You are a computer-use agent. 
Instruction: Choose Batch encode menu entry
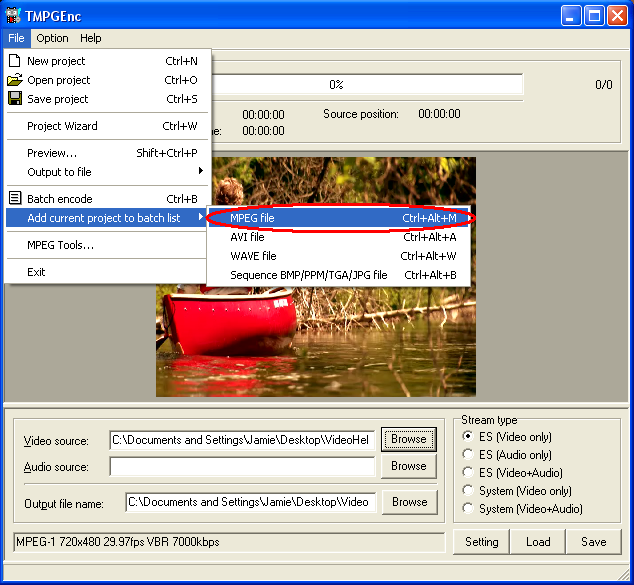point(108,199)
